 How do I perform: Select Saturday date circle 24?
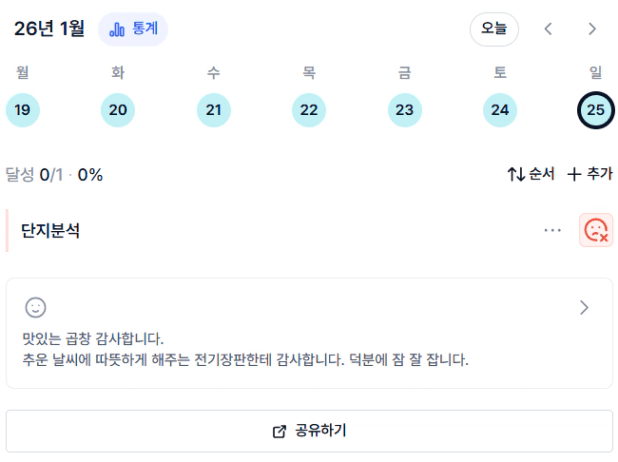tap(500, 110)
